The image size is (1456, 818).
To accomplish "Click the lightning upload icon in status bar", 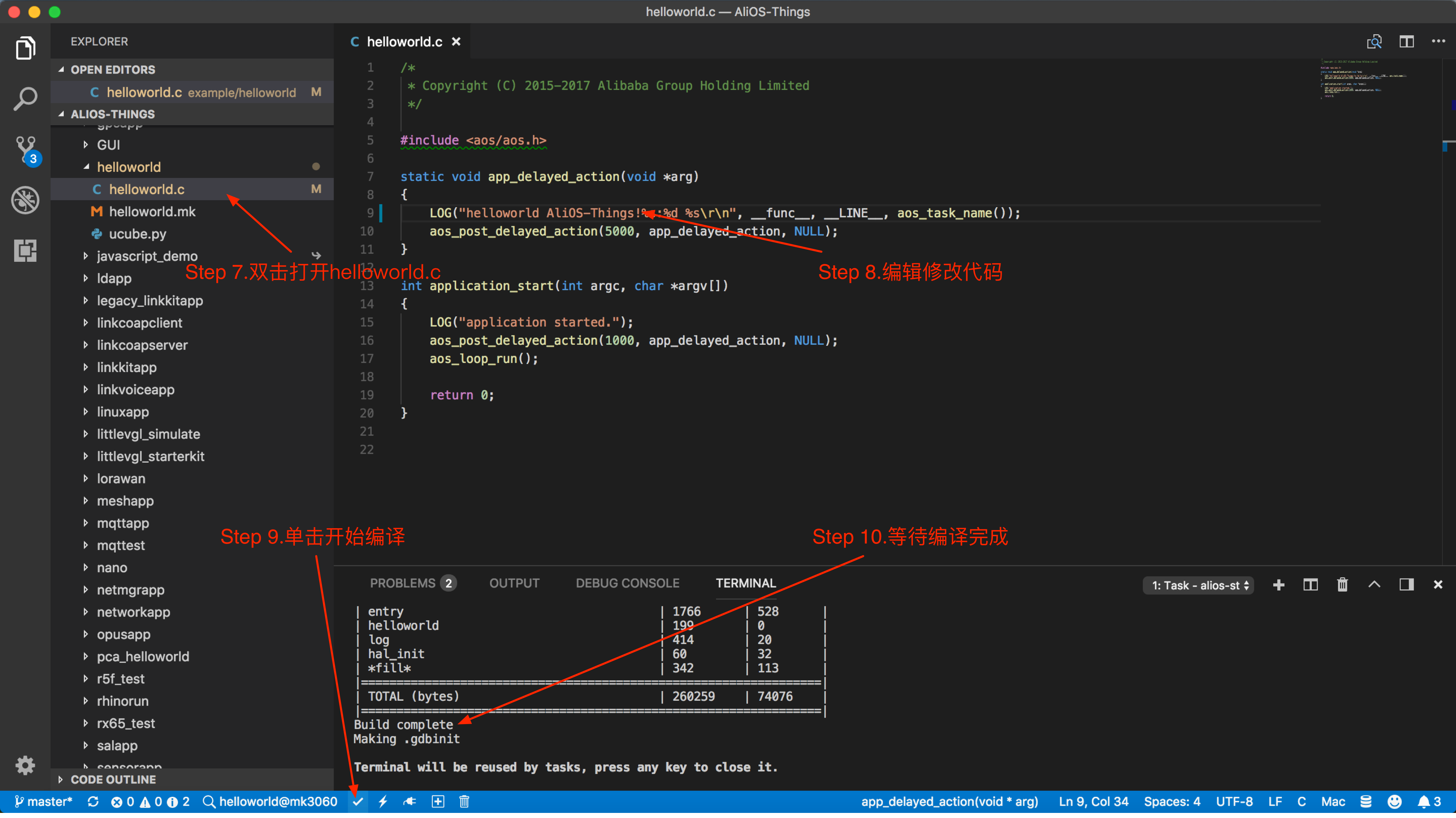I will click(383, 801).
